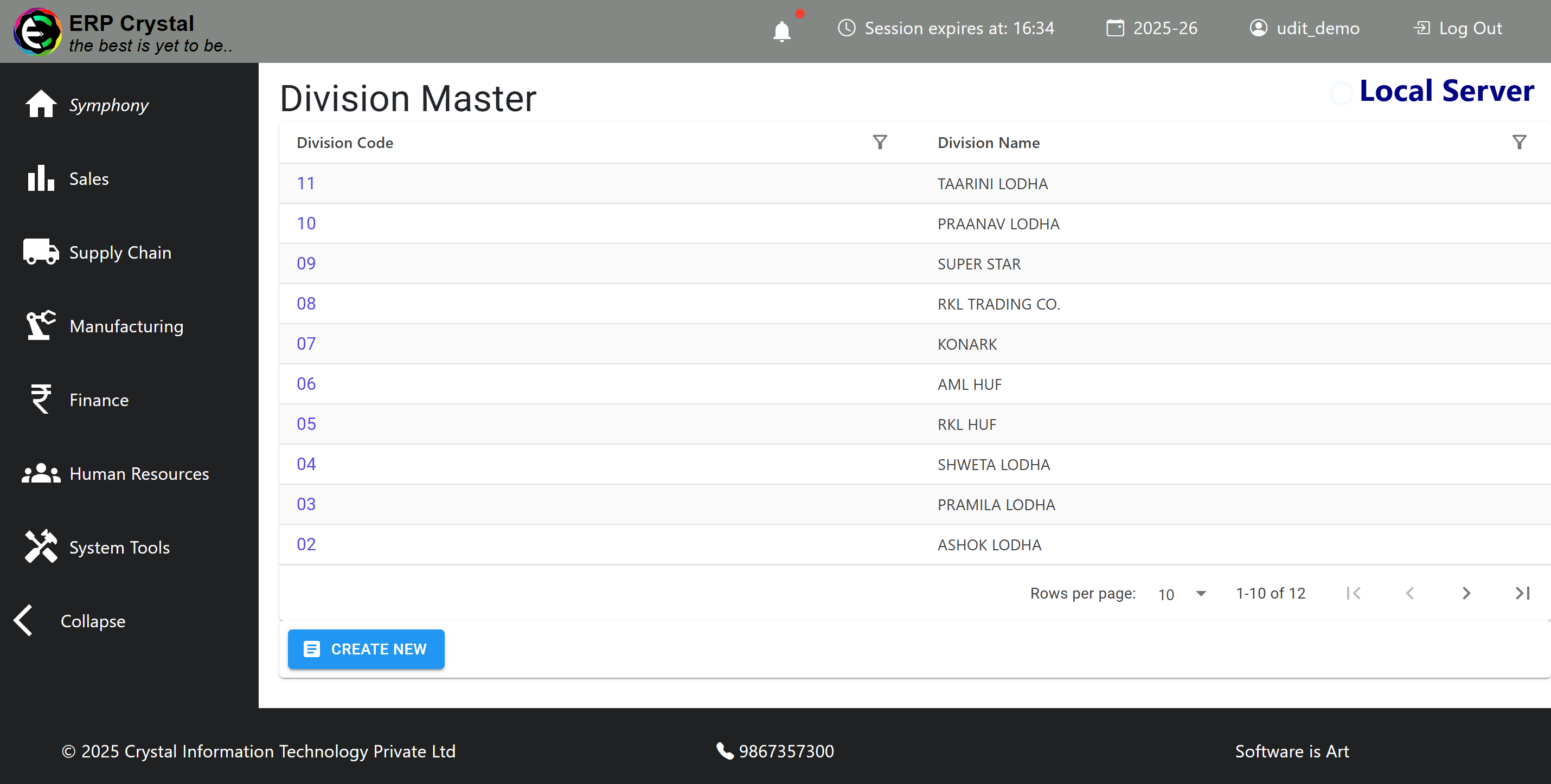The width and height of the screenshot is (1551, 784).
Task: Open the Division Code filter icon
Action: [x=880, y=142]
